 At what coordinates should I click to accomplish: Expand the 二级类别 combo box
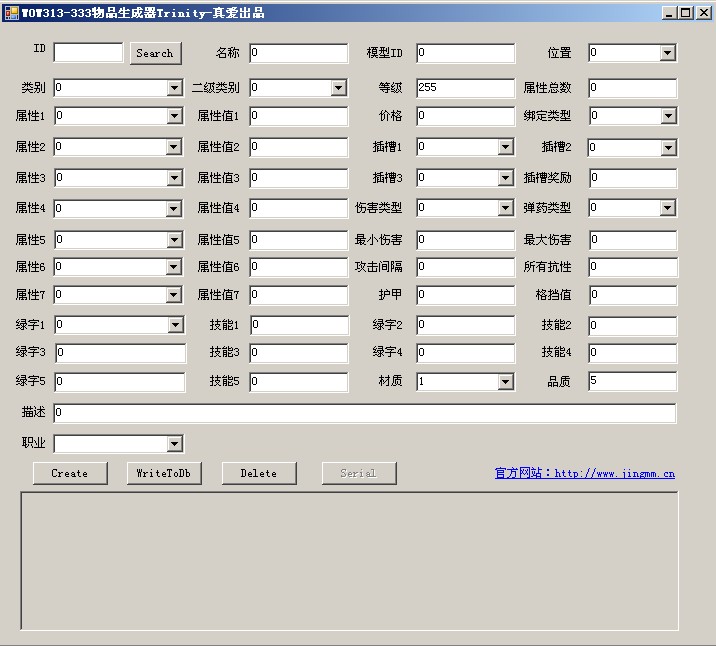click(x=338, y=88)
